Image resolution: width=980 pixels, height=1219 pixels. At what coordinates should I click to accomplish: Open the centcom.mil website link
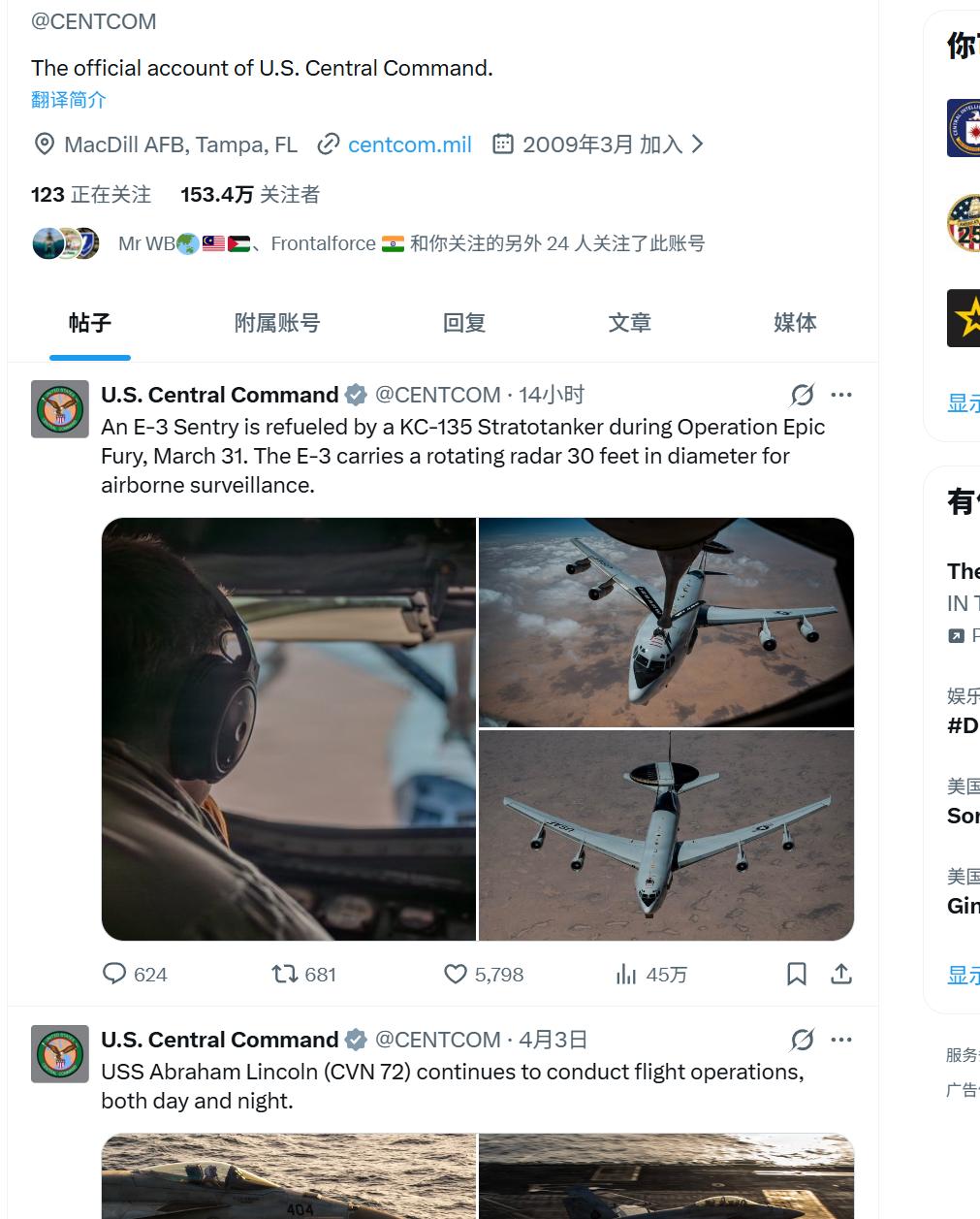pos(409,144)
